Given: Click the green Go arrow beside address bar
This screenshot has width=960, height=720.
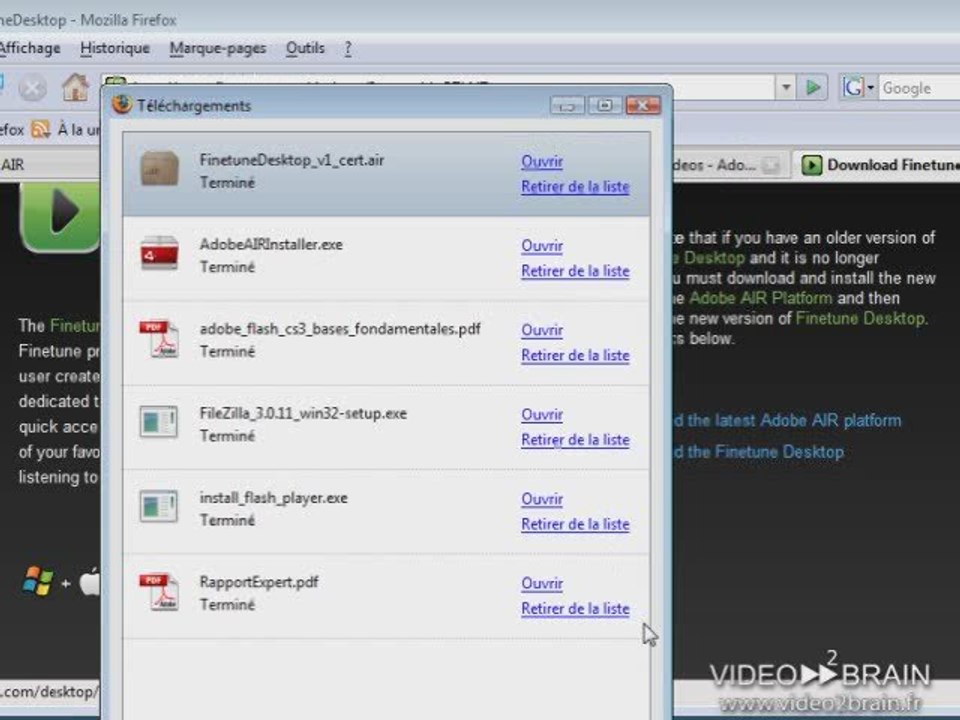Looking at the screenshot, I should [813, 88].
